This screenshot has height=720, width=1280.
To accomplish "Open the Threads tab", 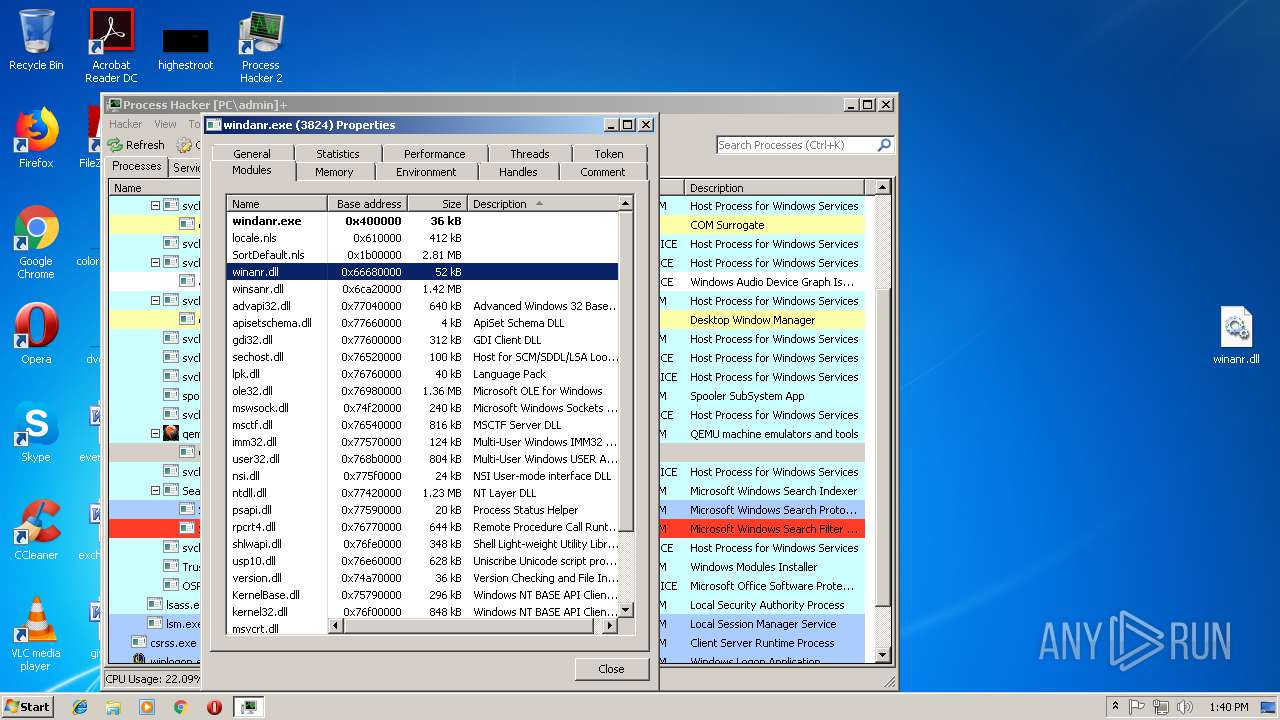I will tap(529, 154).
